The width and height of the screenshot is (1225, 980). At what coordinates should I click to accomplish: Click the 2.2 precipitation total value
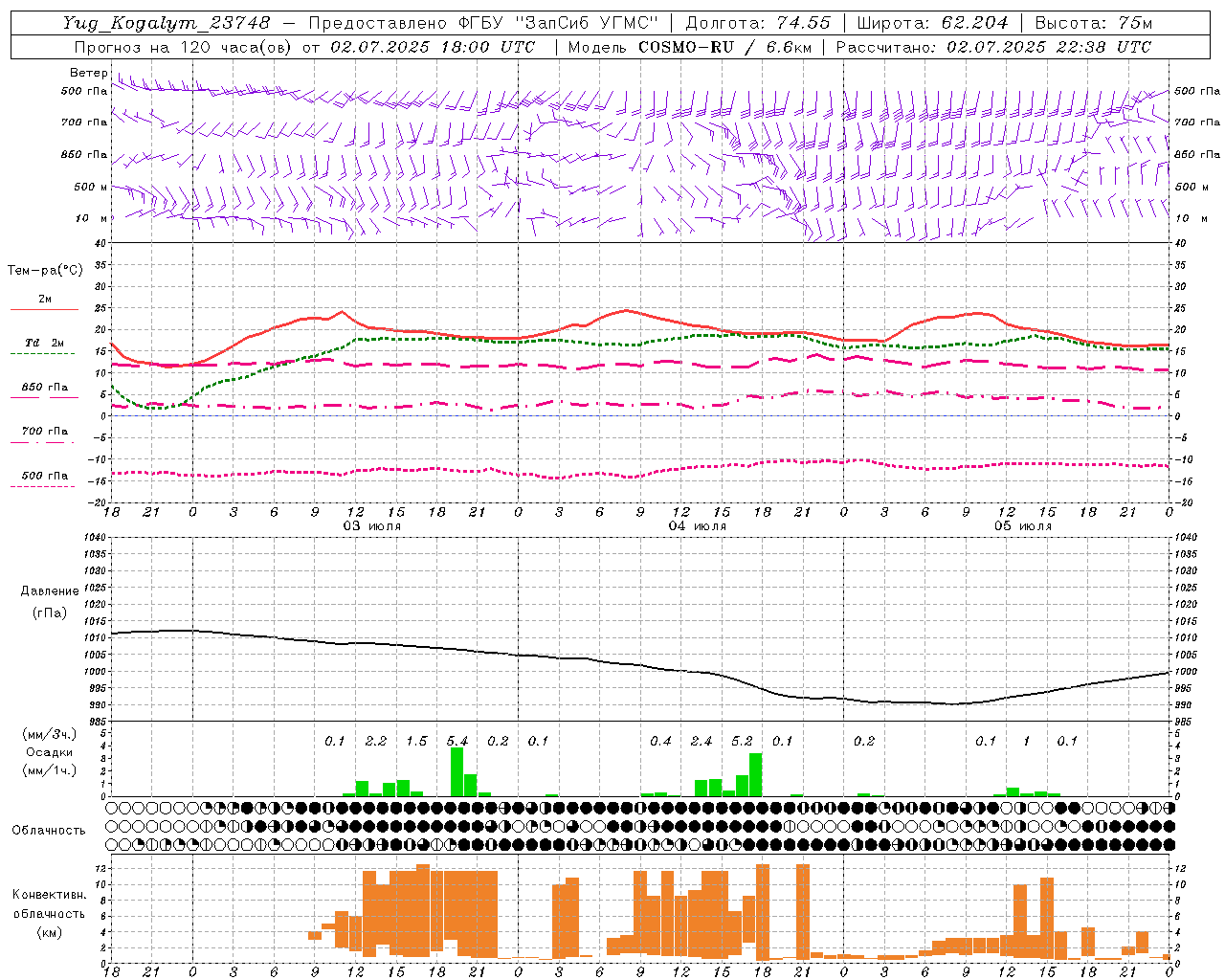click(x=376, y=741)
